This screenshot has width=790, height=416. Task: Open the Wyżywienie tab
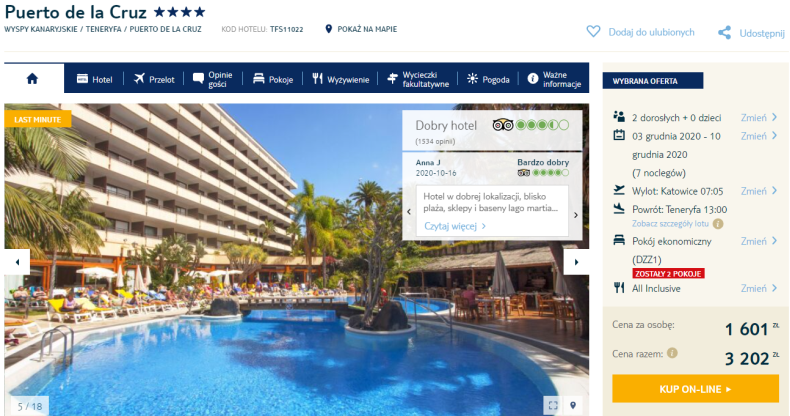341,79
